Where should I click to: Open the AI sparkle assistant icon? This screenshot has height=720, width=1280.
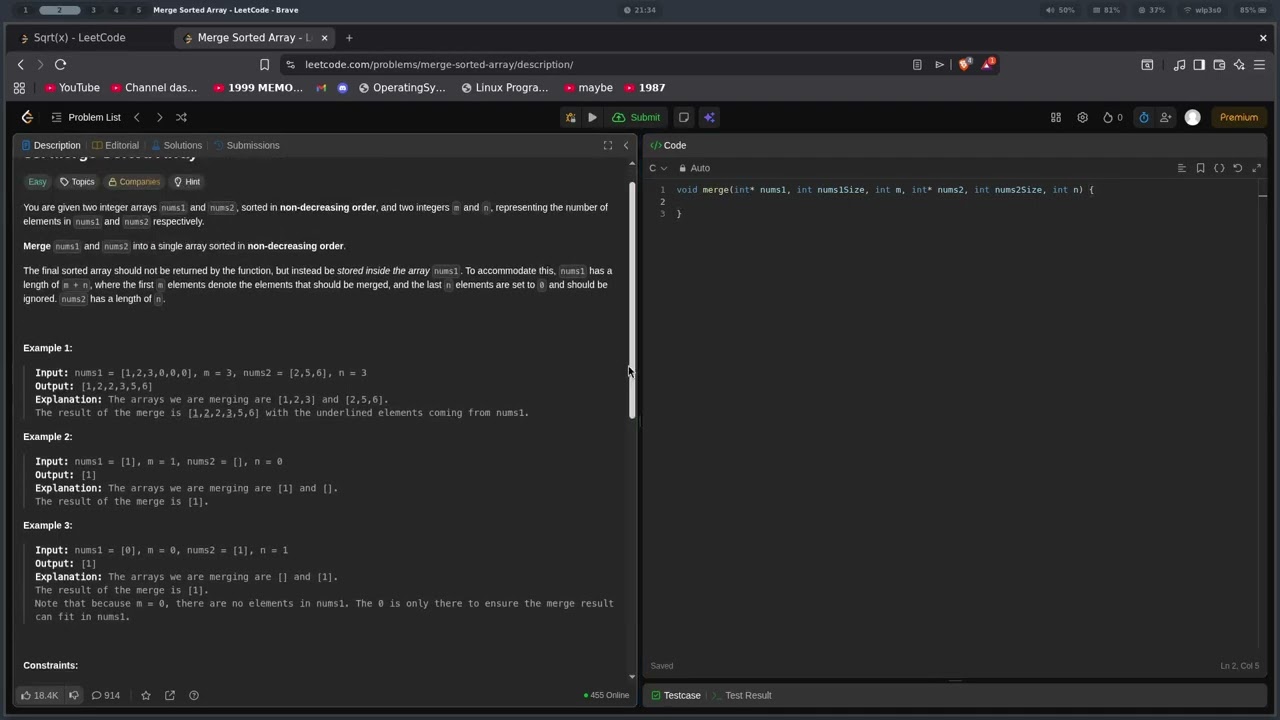pos(709,117)
